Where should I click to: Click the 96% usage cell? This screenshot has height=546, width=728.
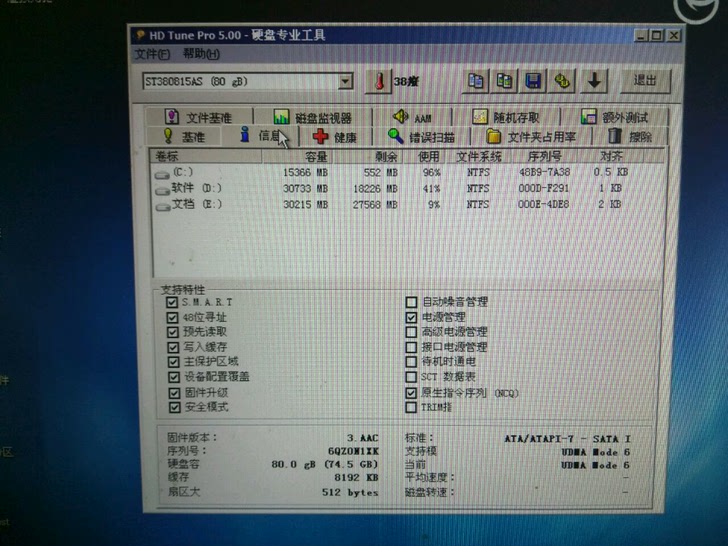pyautogui.click(x=431, y=173)
